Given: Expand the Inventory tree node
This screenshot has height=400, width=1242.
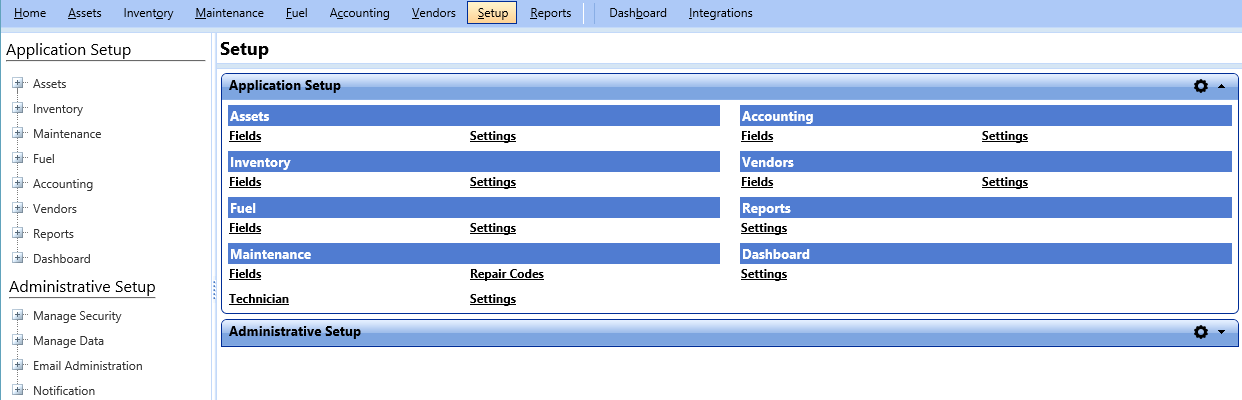Looking at the screenshot, I should click(18, 109).
